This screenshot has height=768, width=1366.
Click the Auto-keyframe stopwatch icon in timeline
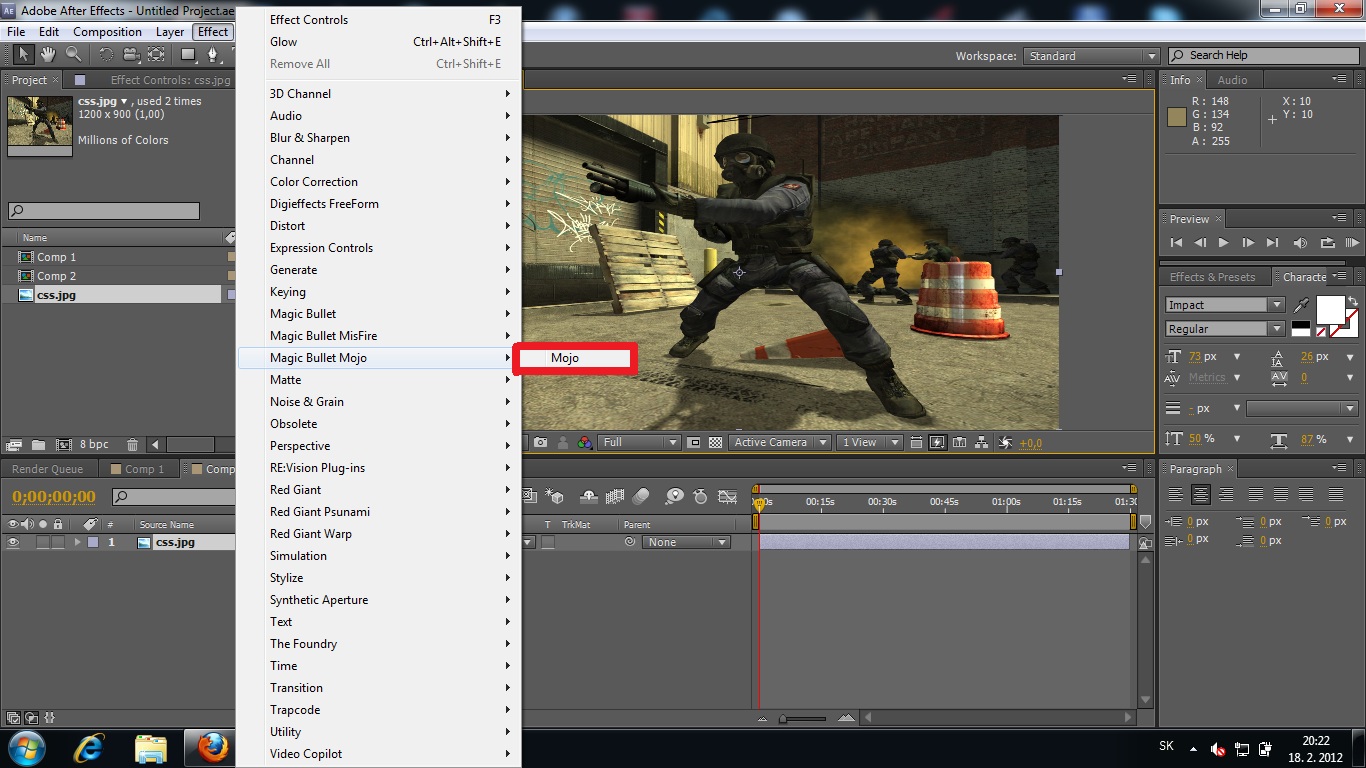(x=700, y=496)
